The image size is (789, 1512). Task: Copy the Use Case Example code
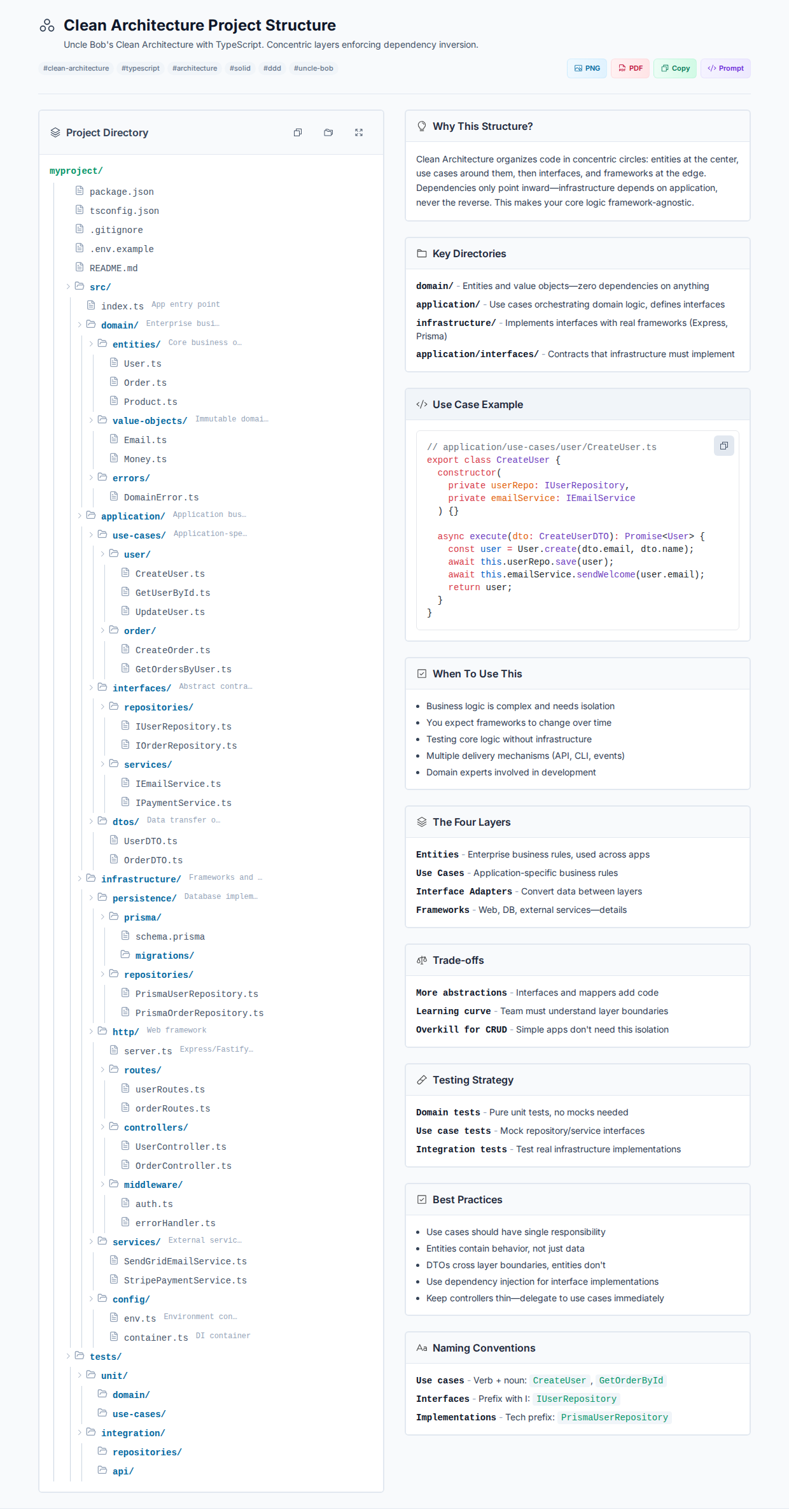click(723, 446)
